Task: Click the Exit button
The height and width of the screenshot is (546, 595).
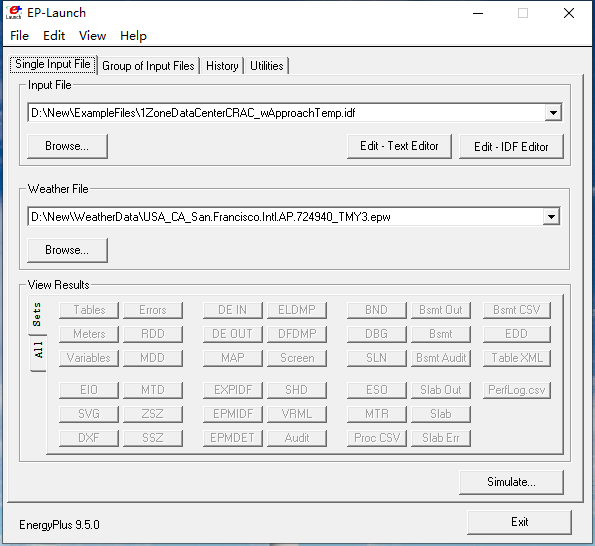Action: click(x=519, y=522)
